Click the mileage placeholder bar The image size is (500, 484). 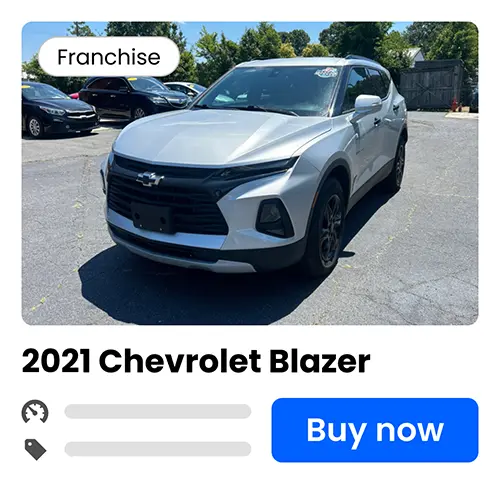tap(158, 411)
